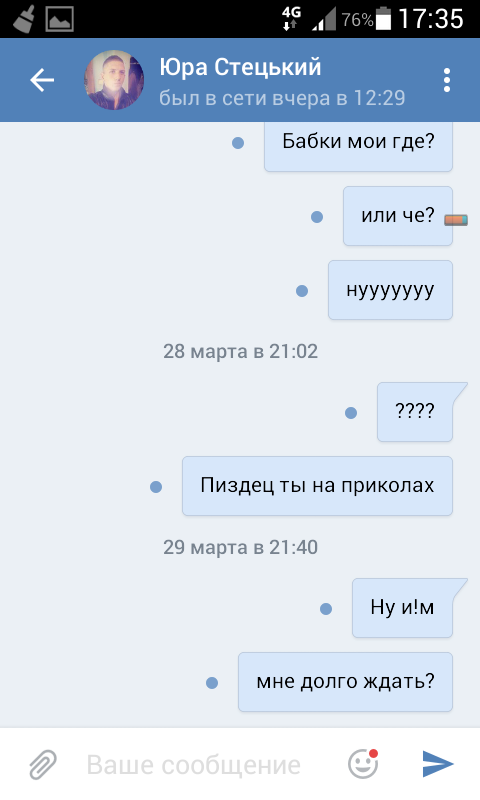
Task: Tap the contact's name in the header
Action: [240, 67]
